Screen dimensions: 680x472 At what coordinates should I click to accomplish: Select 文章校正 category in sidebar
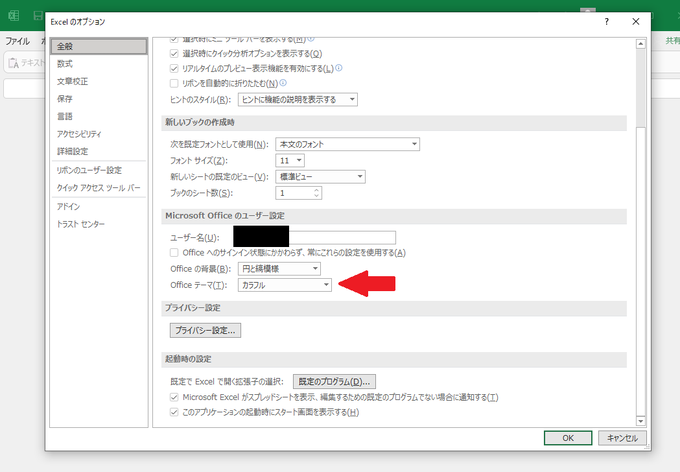(99, 82)
